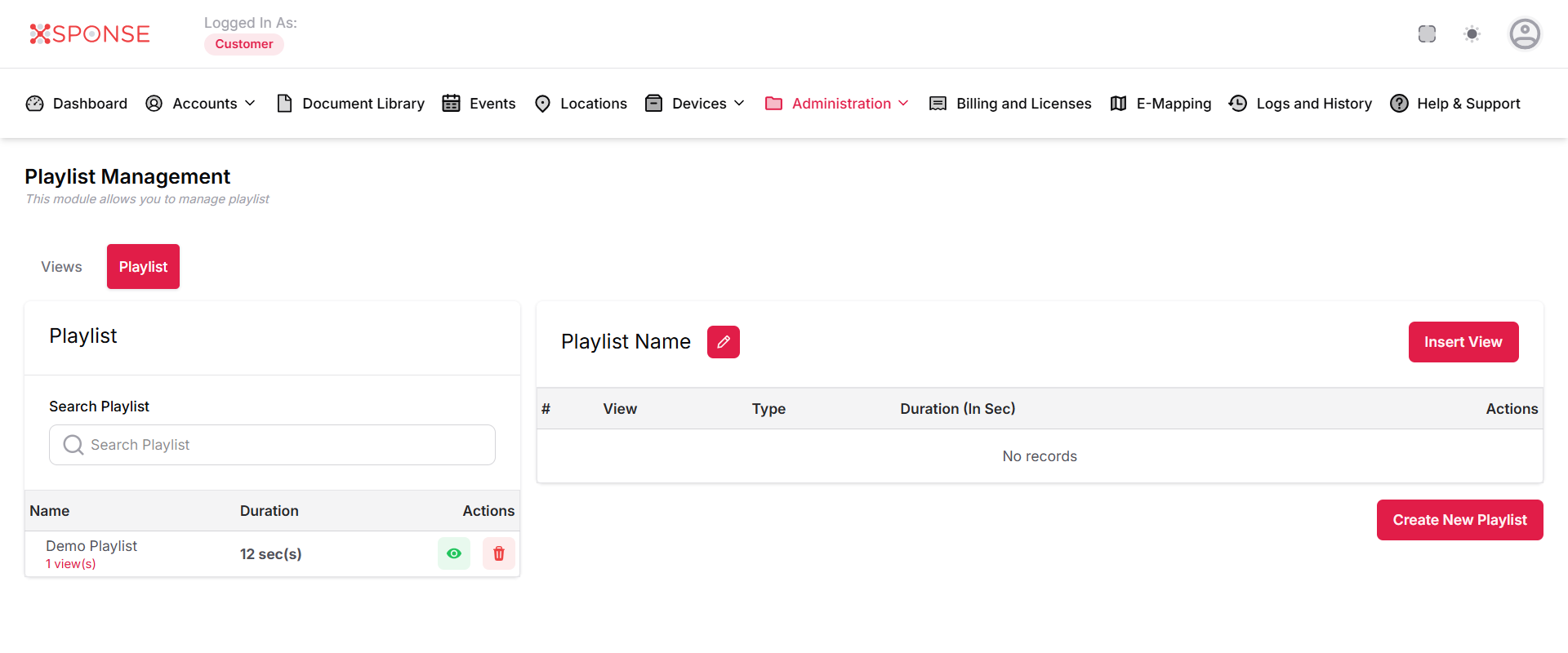The height and width of the screenshot is (653, 1568).
Task: Expand the Administration dropdown menu
Action: point(837,104)
